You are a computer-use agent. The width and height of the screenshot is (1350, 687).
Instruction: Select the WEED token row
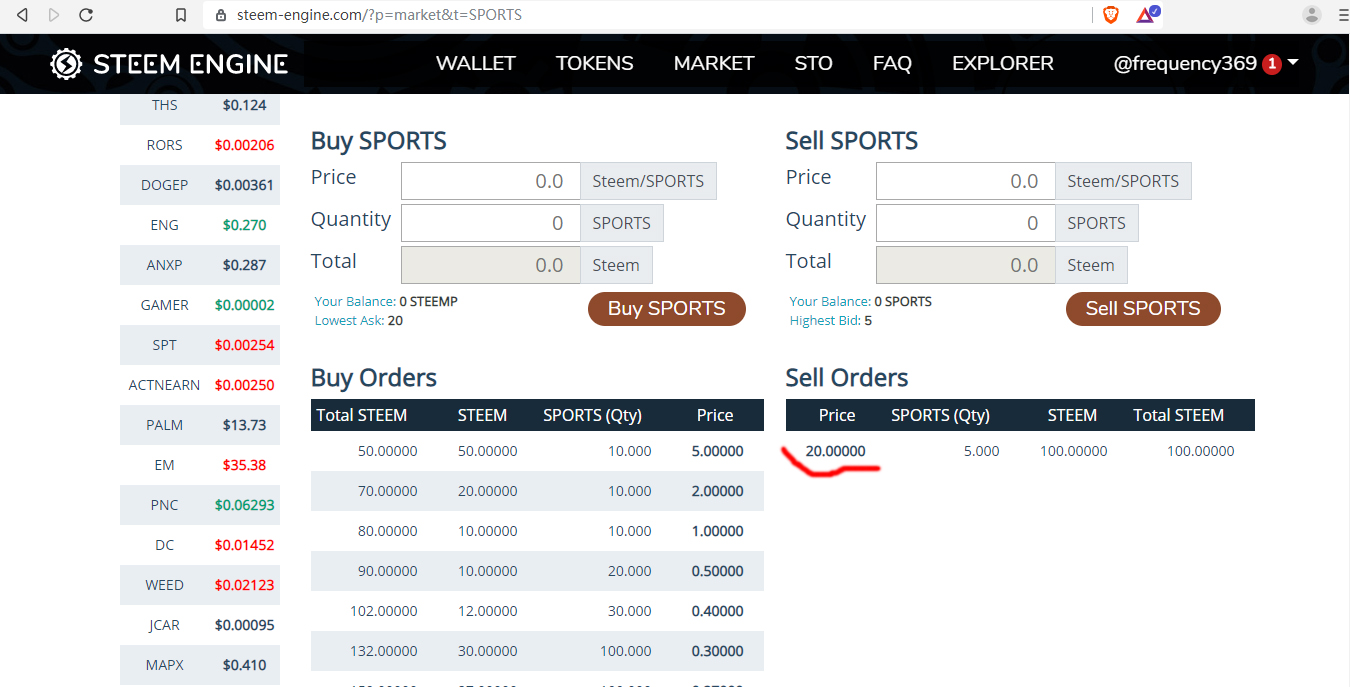pos(200,585)
